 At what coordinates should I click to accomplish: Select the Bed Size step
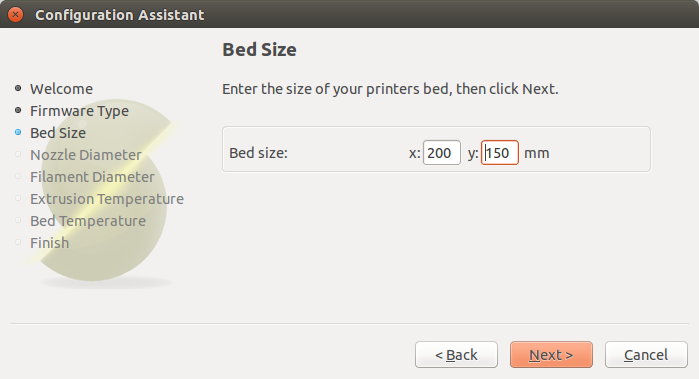58,133
